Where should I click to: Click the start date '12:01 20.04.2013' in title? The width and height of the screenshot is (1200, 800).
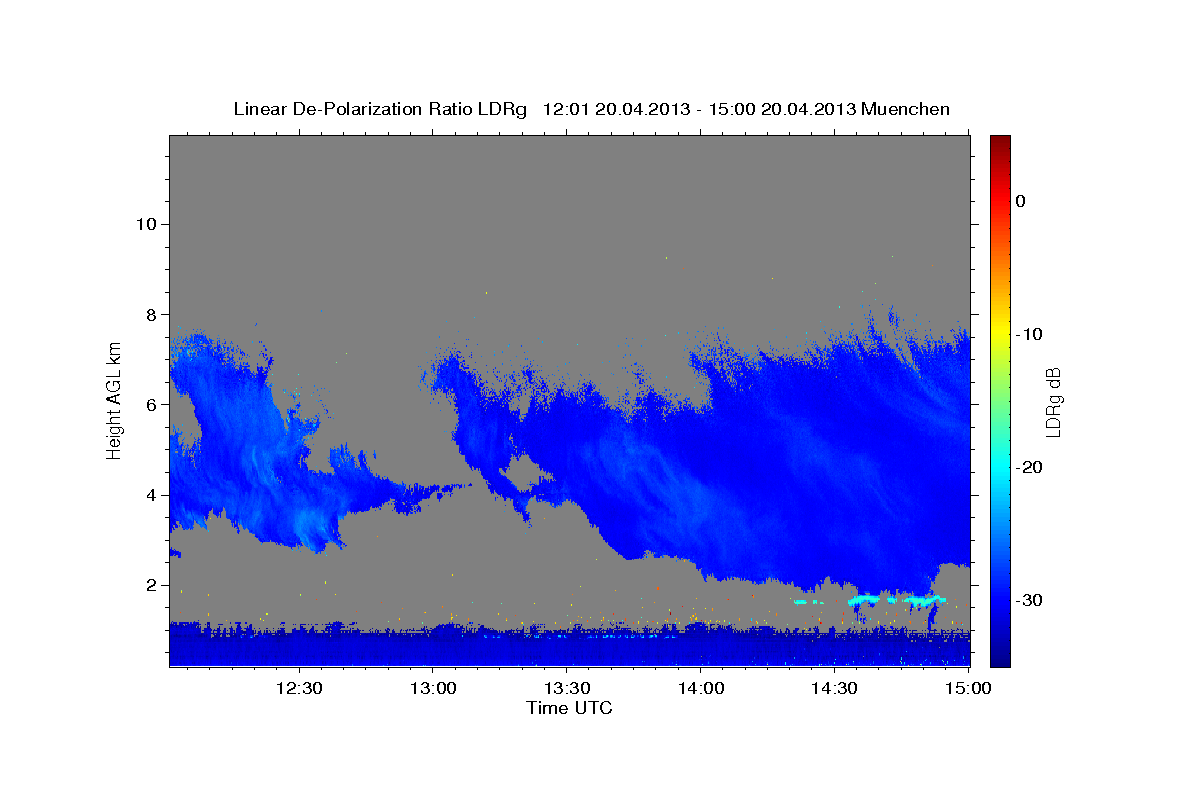[616, 109]
